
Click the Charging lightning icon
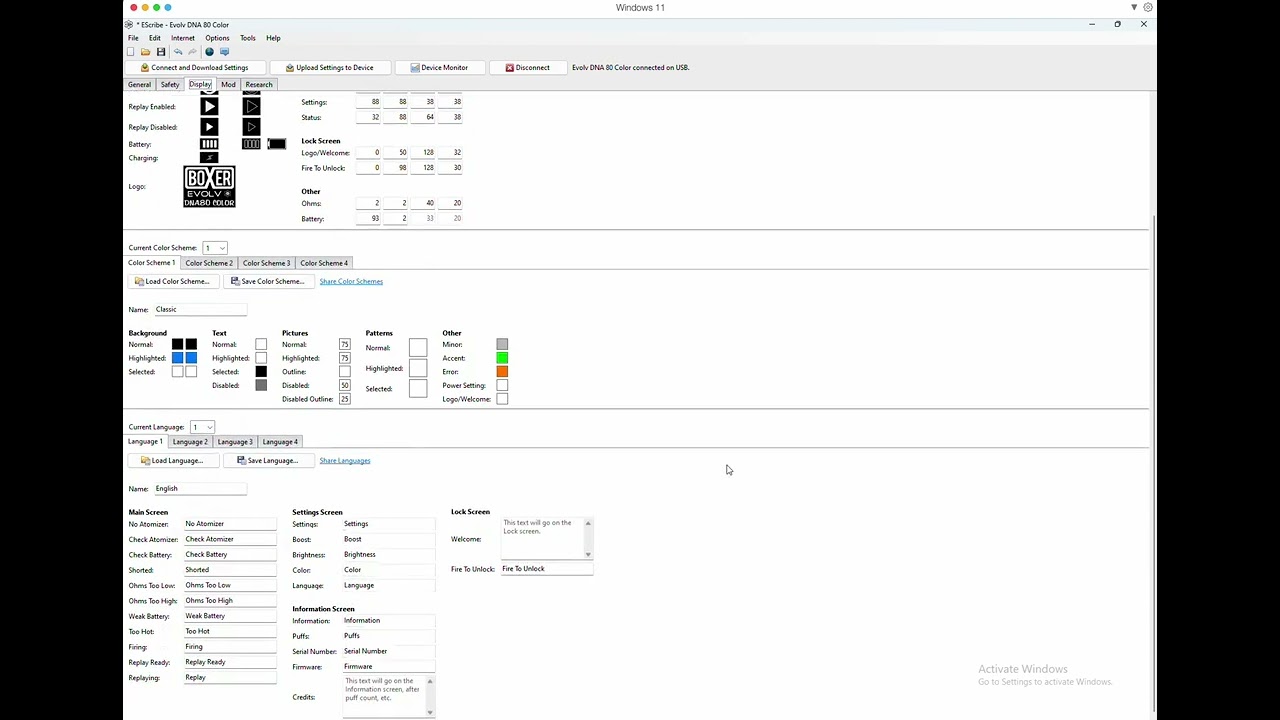[x=209, y=158]
